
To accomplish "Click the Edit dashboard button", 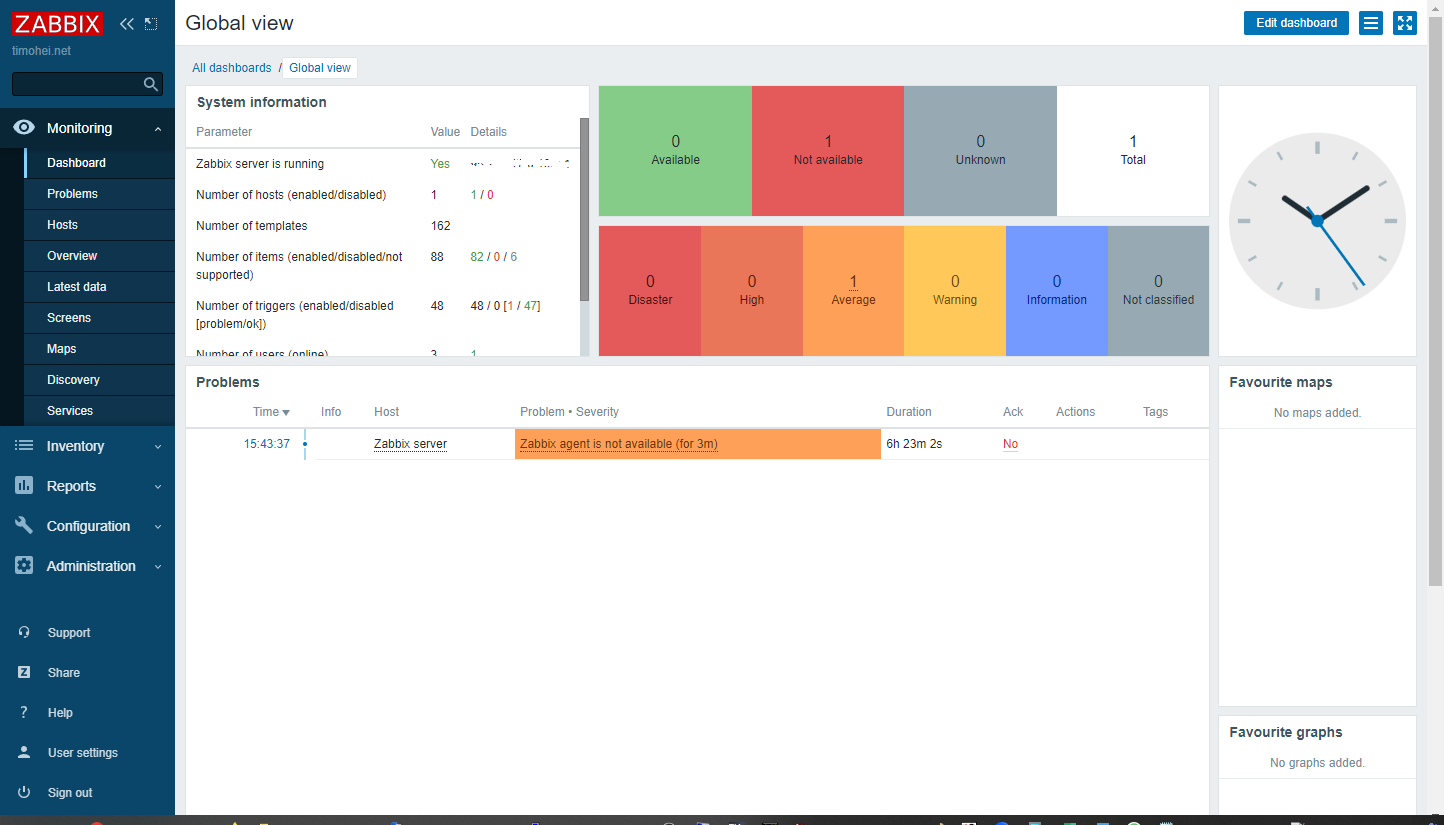I will pos(1296,23).
